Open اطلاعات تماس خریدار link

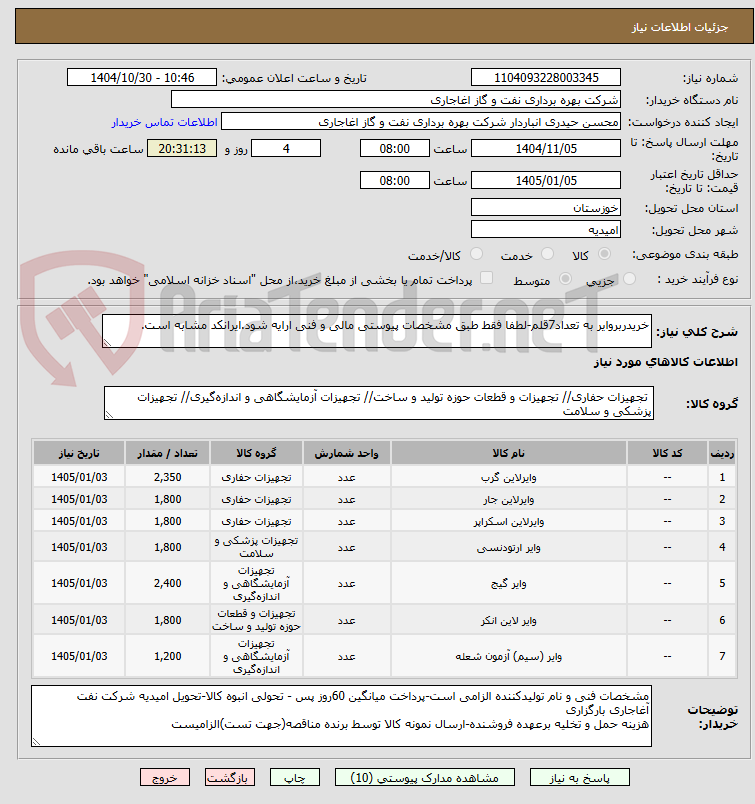click(x=164, y=122)
